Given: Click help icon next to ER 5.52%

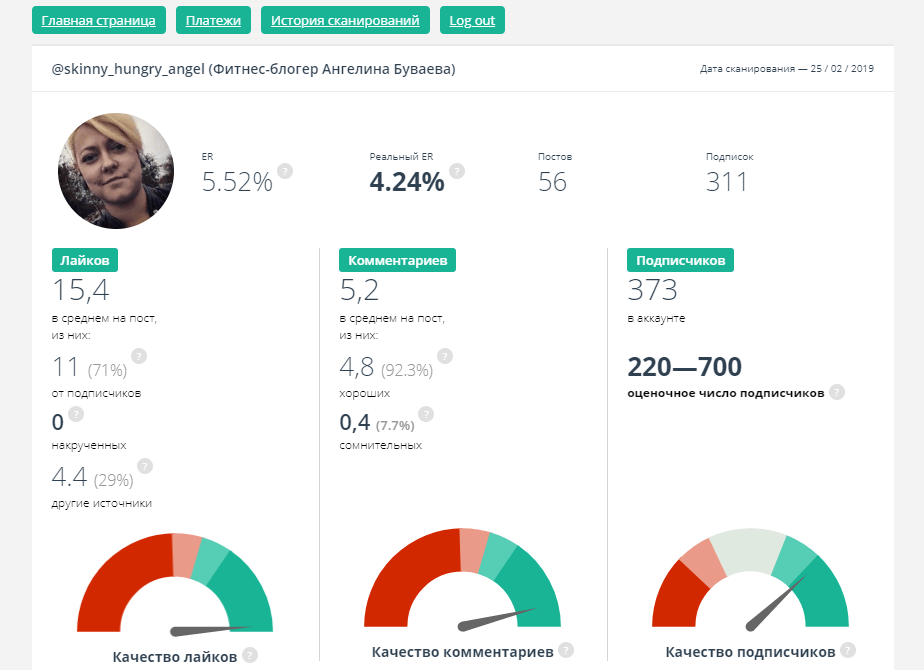Looking at the screenshot, I should 285,171.
